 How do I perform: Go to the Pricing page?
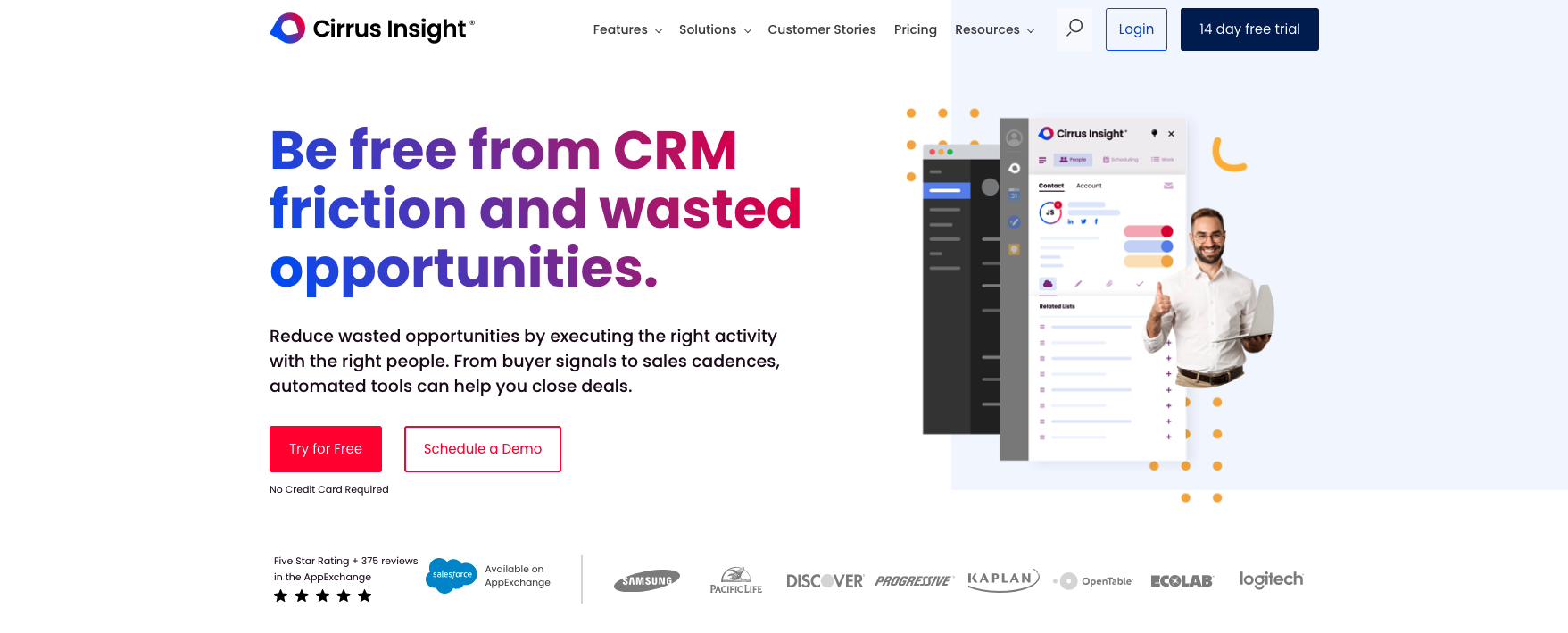tap(915, 29)
